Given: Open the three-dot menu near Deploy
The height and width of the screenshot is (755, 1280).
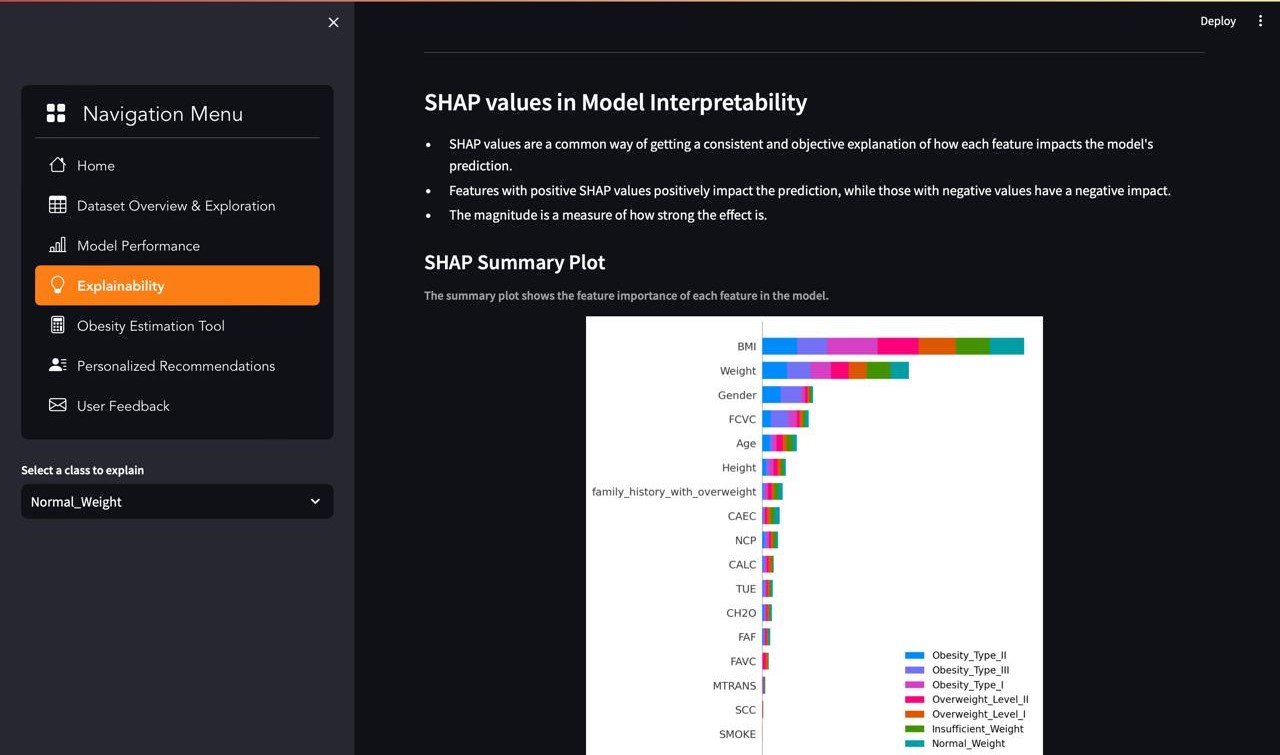Looking at the screenshot, I should pyautogui.click(x=1260, y=21).
